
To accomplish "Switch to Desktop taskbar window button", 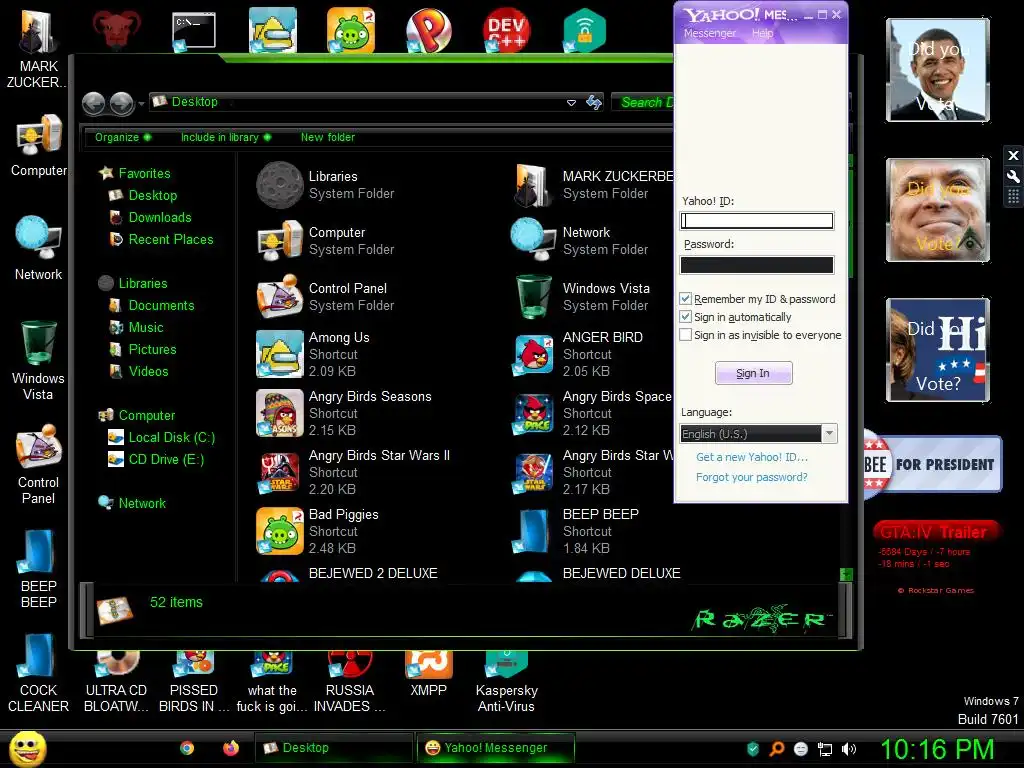I will 334,748.
